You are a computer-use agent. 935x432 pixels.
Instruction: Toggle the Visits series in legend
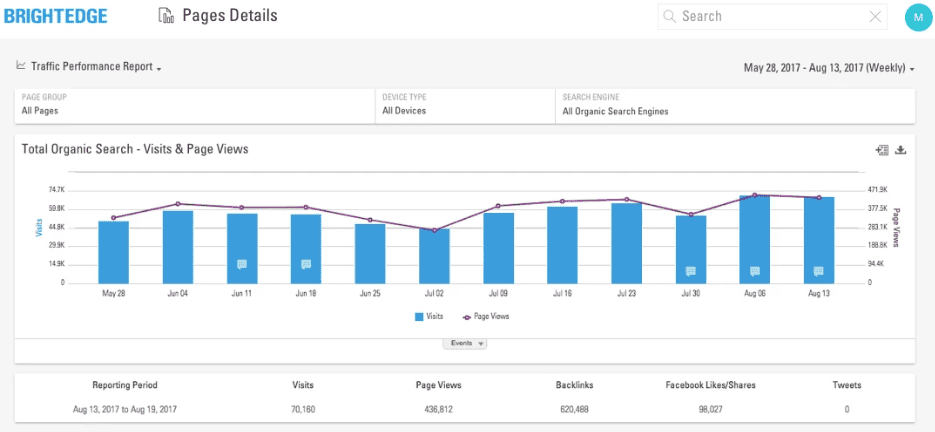point(429,316)
